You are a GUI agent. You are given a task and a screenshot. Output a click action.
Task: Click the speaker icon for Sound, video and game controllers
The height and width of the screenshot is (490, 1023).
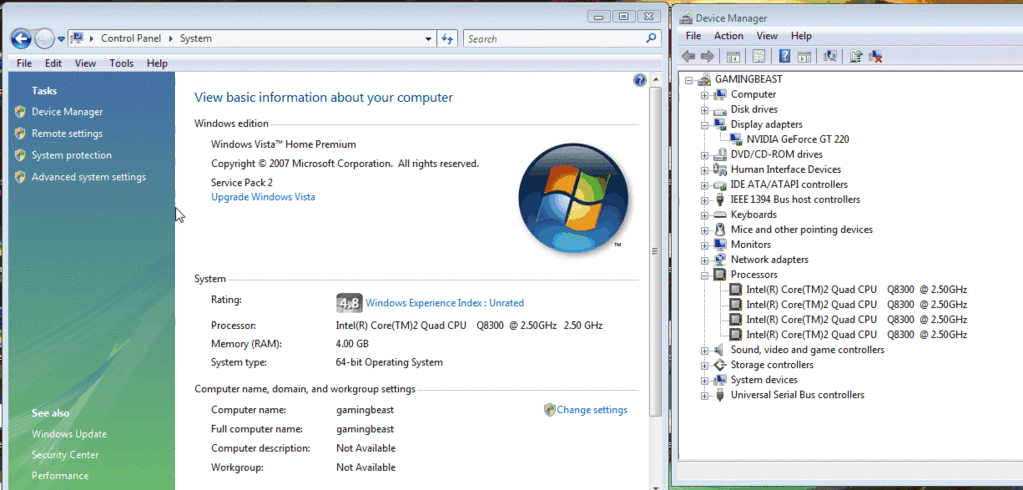click(720, 350)
